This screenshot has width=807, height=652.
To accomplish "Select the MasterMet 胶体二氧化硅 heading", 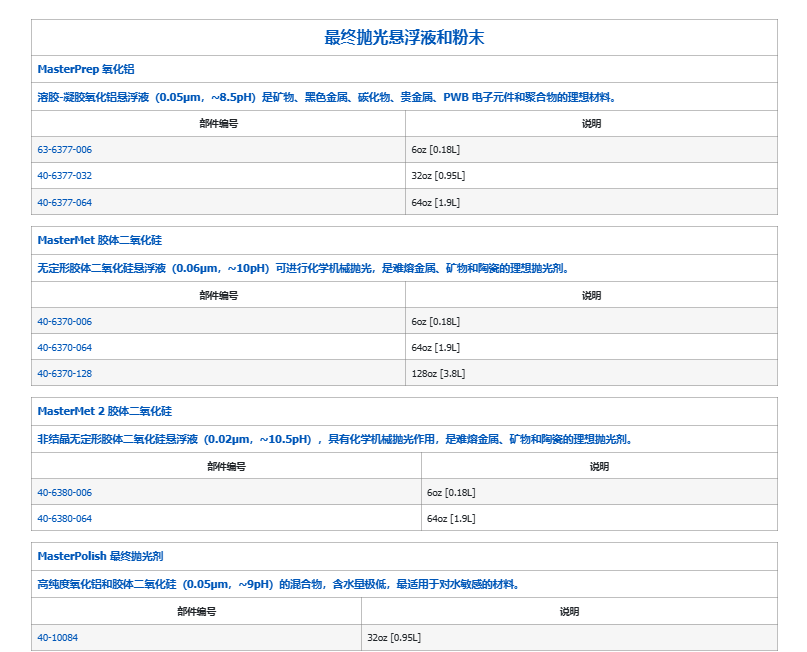I will pyautogui.click(x=99, y=240).
